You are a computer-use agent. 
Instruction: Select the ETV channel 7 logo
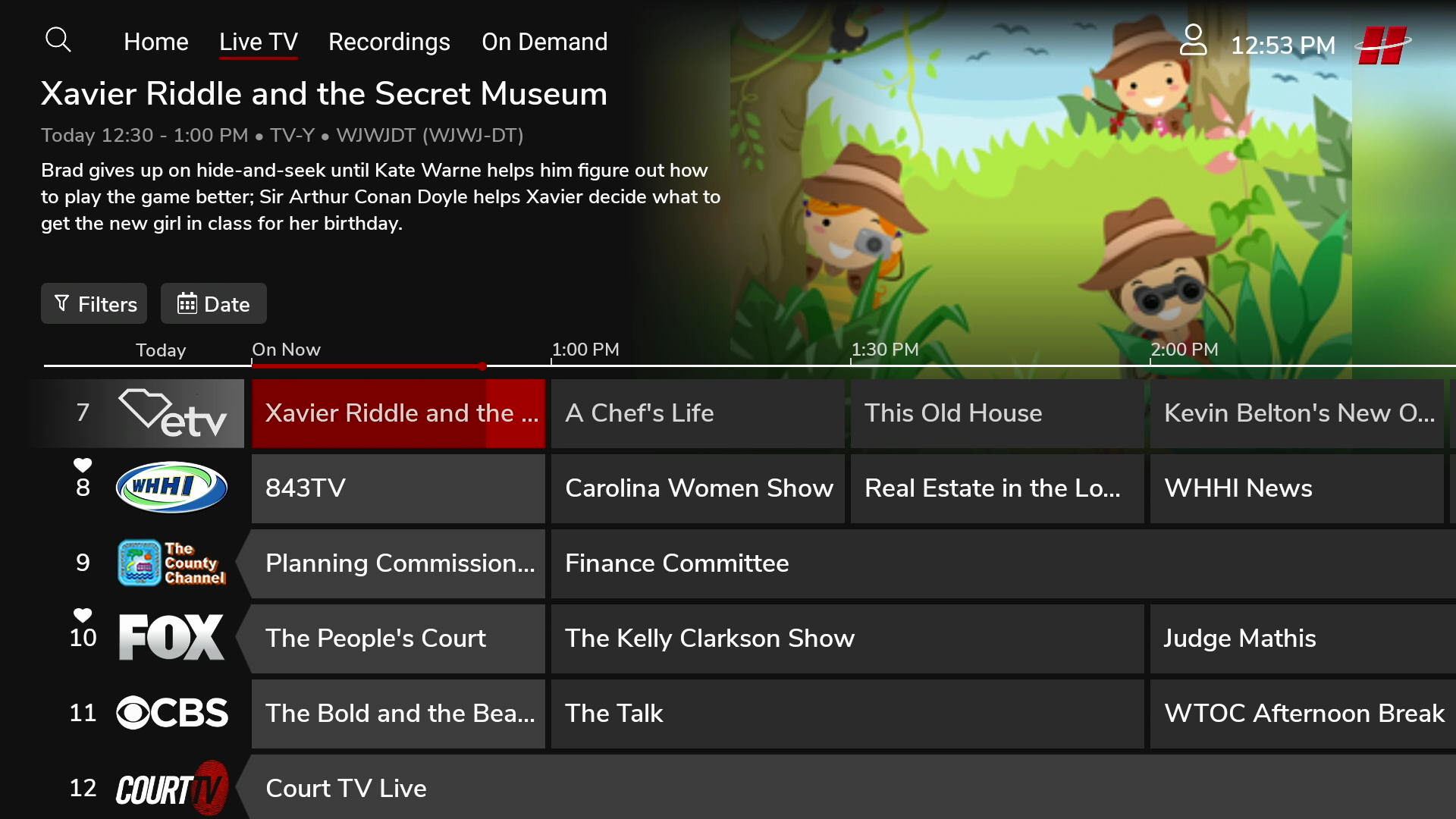click(173, 413)
